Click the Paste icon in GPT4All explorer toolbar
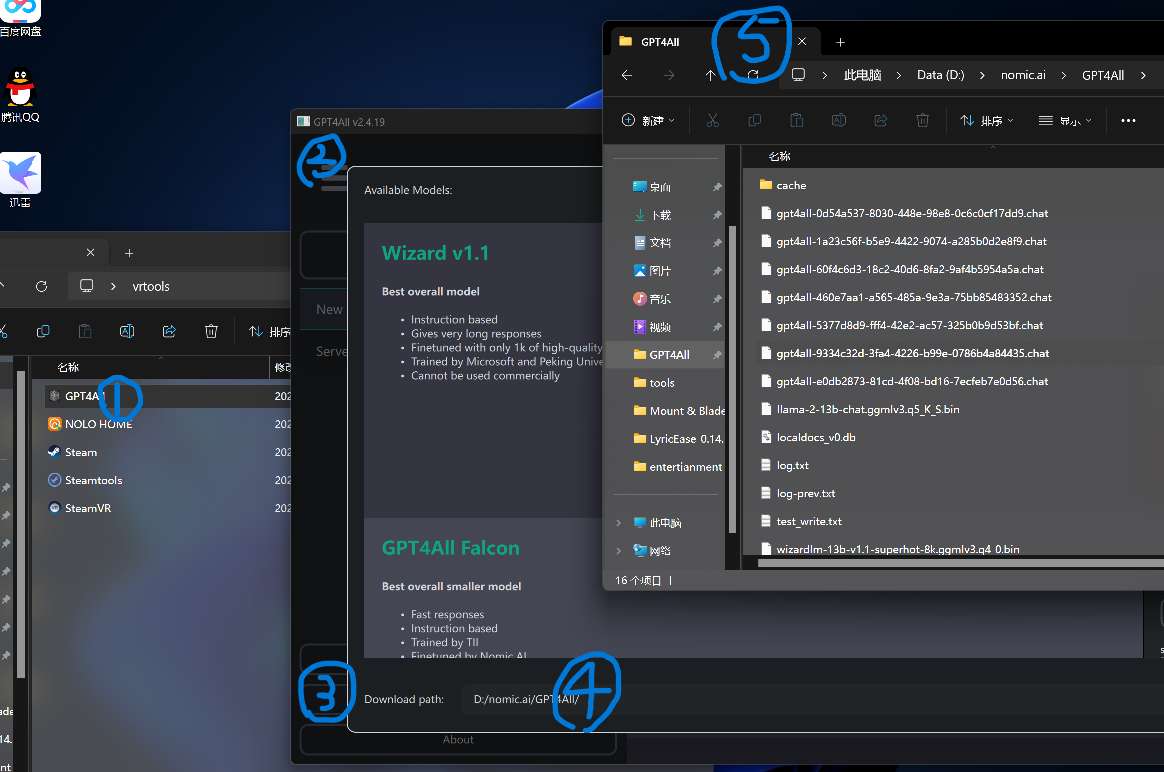The width and height of the screenshot is (1164, 772). (797, 120)
